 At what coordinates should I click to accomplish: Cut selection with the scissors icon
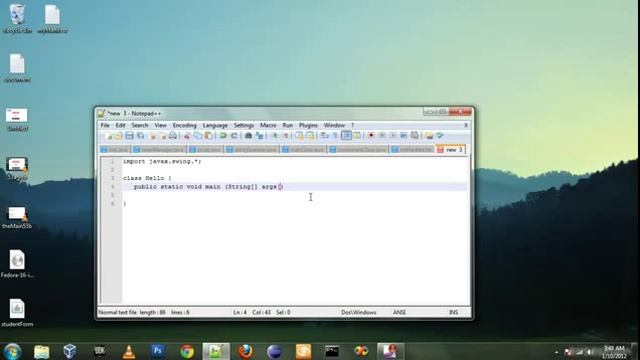[x=187, y=136]
